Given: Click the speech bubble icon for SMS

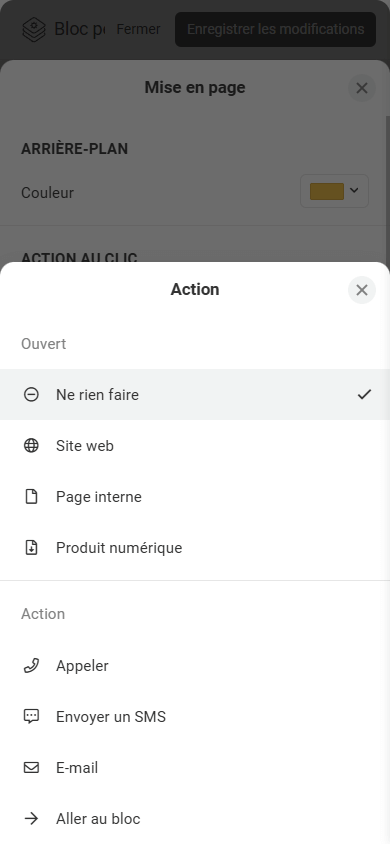Looking at the screenshot, I should click(31, 717).
